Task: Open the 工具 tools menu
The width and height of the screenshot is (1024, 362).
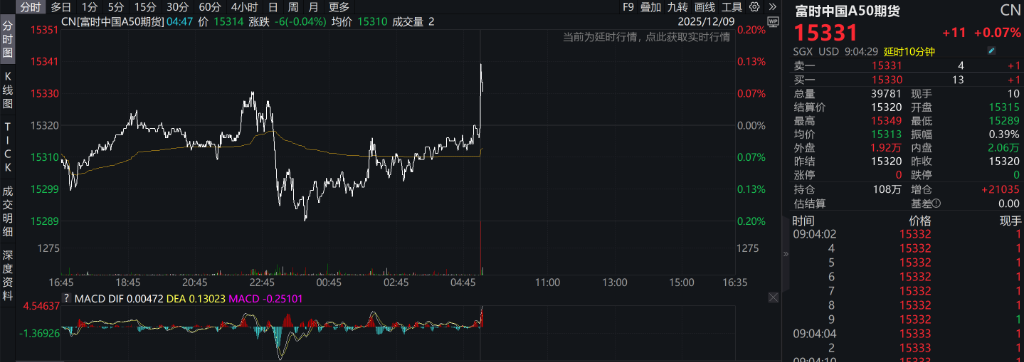Action: click(x=731, y=7)
